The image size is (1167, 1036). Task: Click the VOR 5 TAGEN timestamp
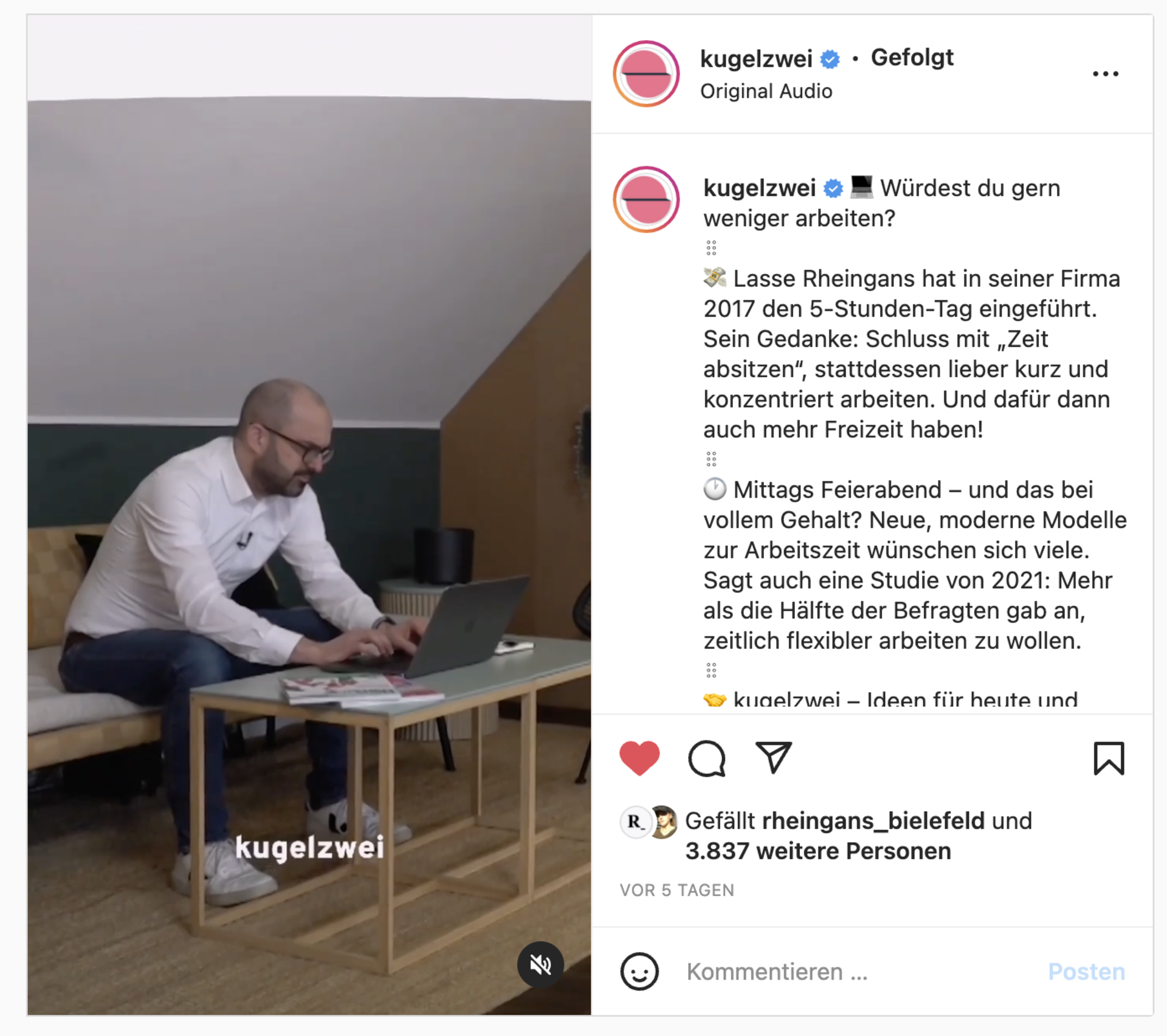676,890
